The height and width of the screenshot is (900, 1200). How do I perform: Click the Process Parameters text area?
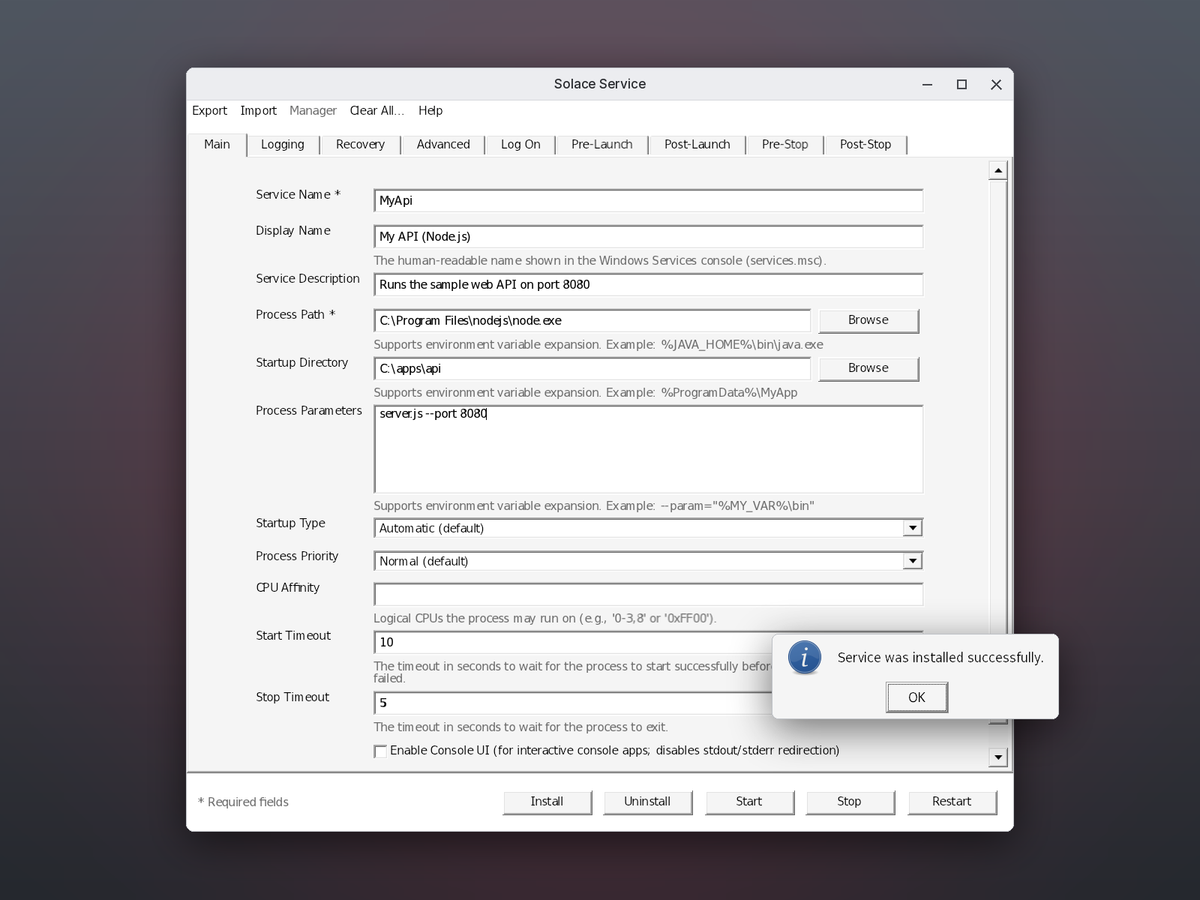(x=648, y=449)
